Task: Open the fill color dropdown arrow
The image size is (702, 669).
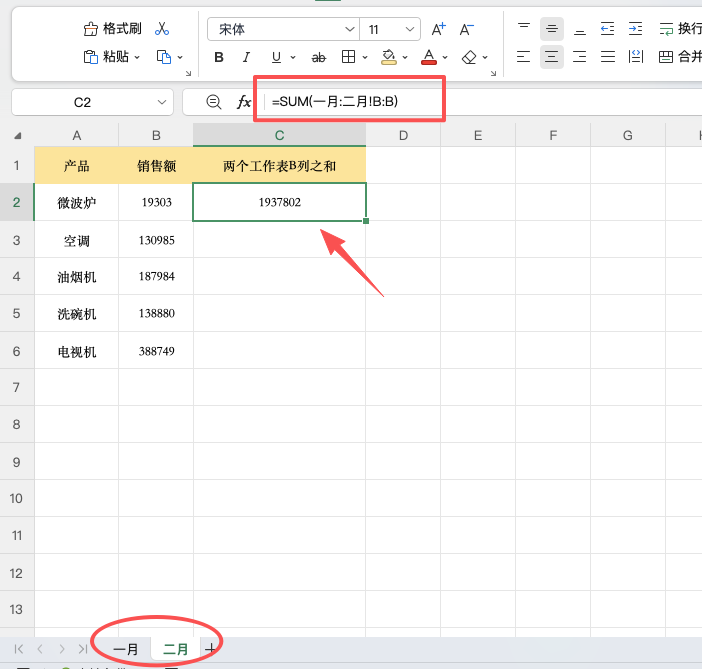Action: pos(405,57)
